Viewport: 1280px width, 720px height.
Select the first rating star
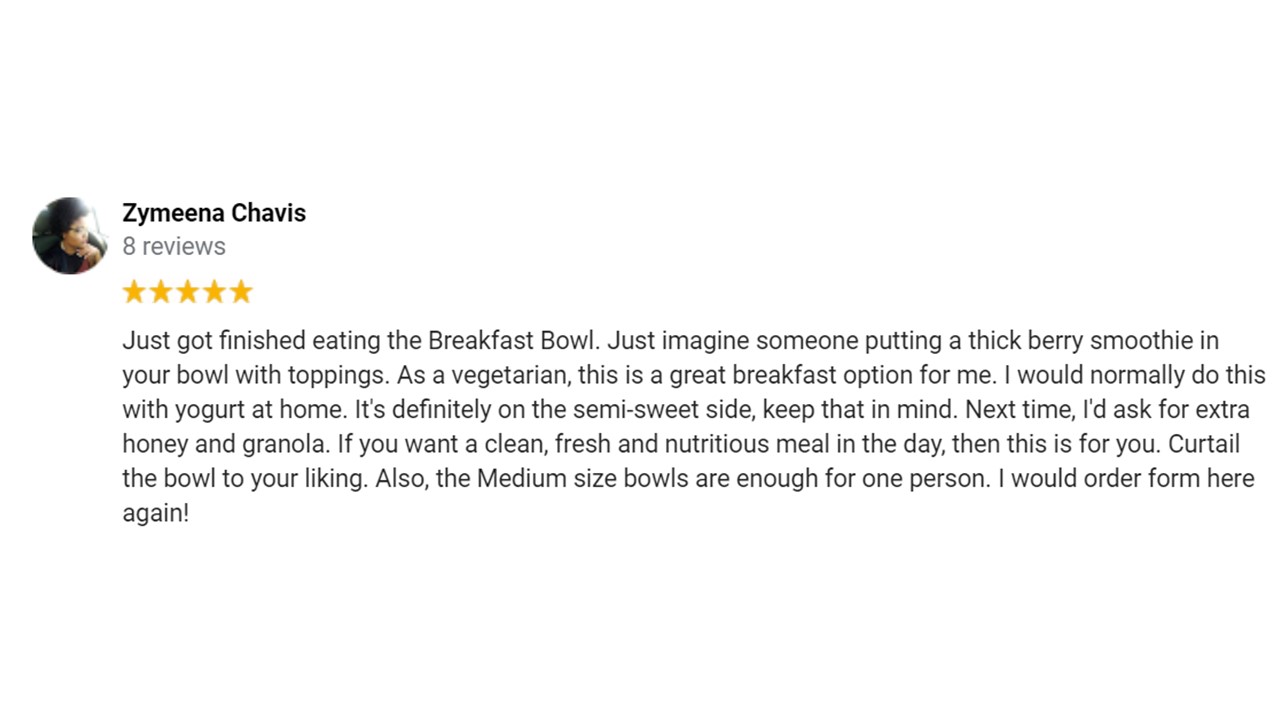(x=134, y=292)
